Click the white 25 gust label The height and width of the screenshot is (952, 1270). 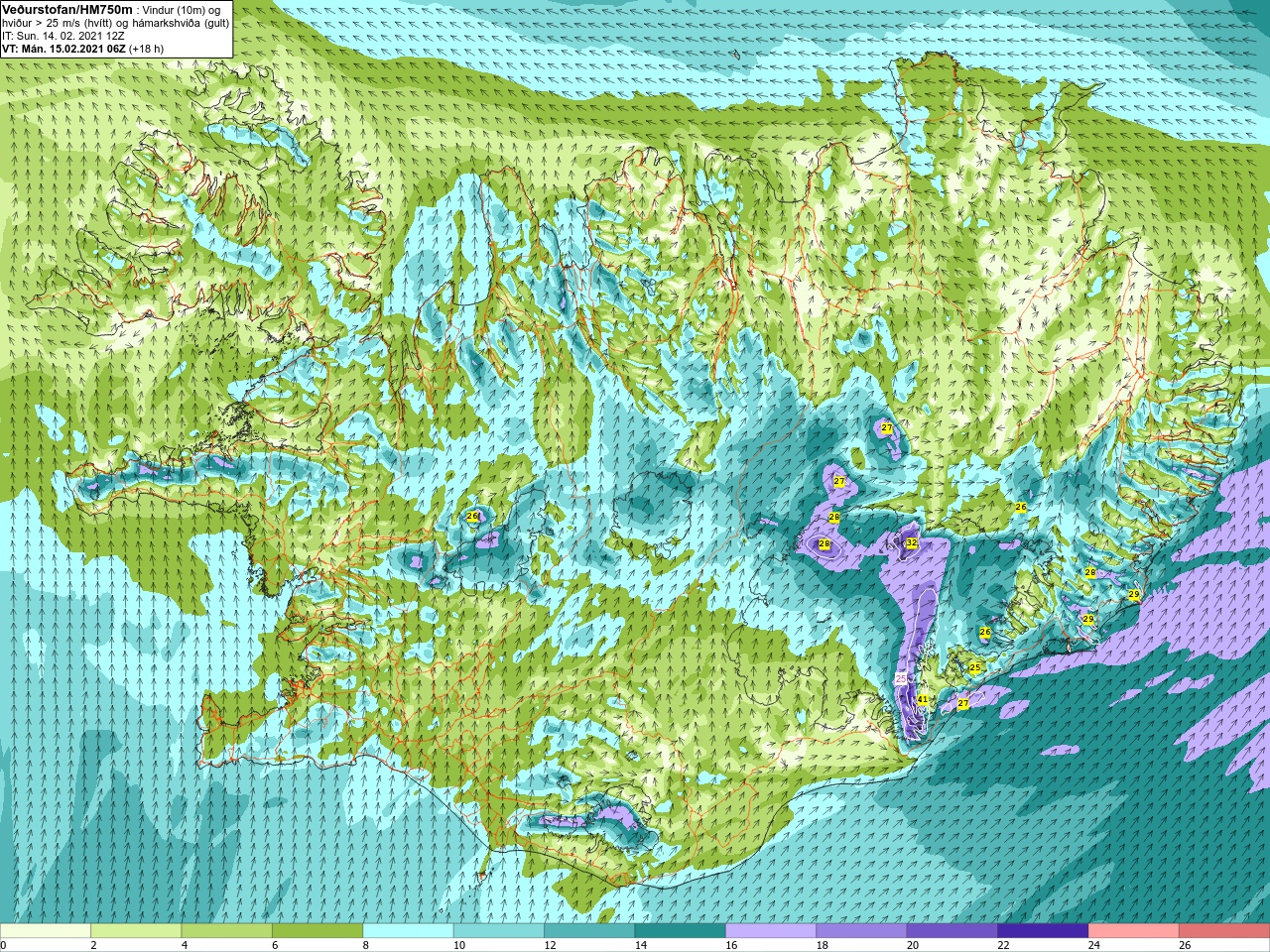coord(901,678)
